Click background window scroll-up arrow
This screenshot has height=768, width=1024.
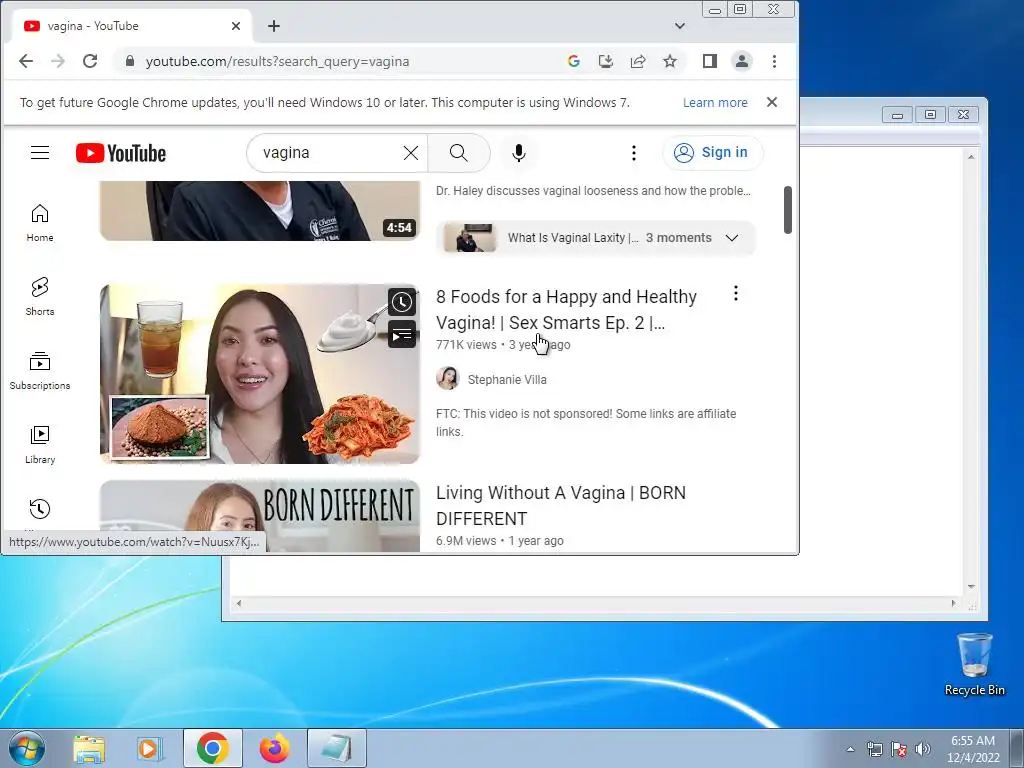[x=971, y=157]
